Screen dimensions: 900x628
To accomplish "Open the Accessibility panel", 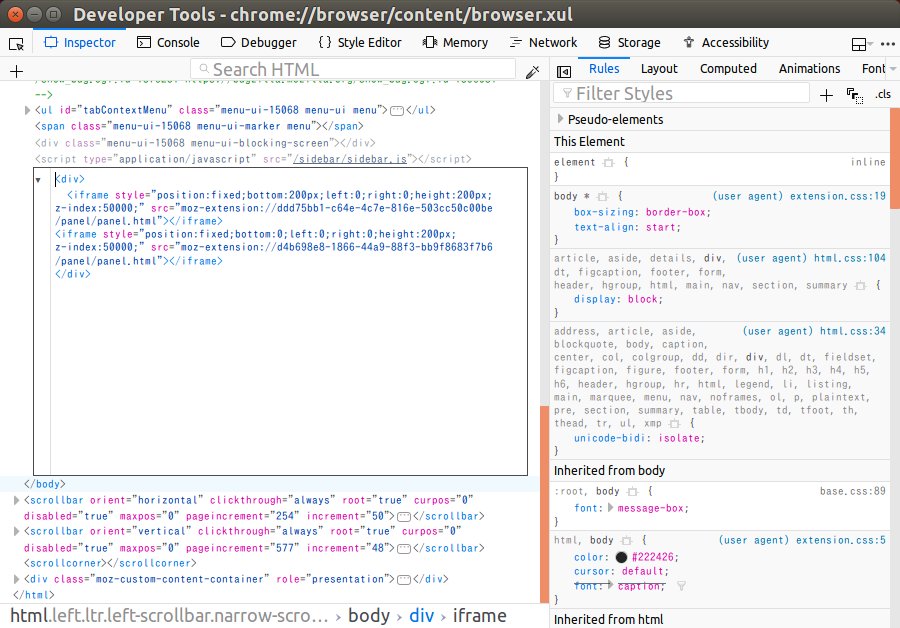I will point(726,42).
